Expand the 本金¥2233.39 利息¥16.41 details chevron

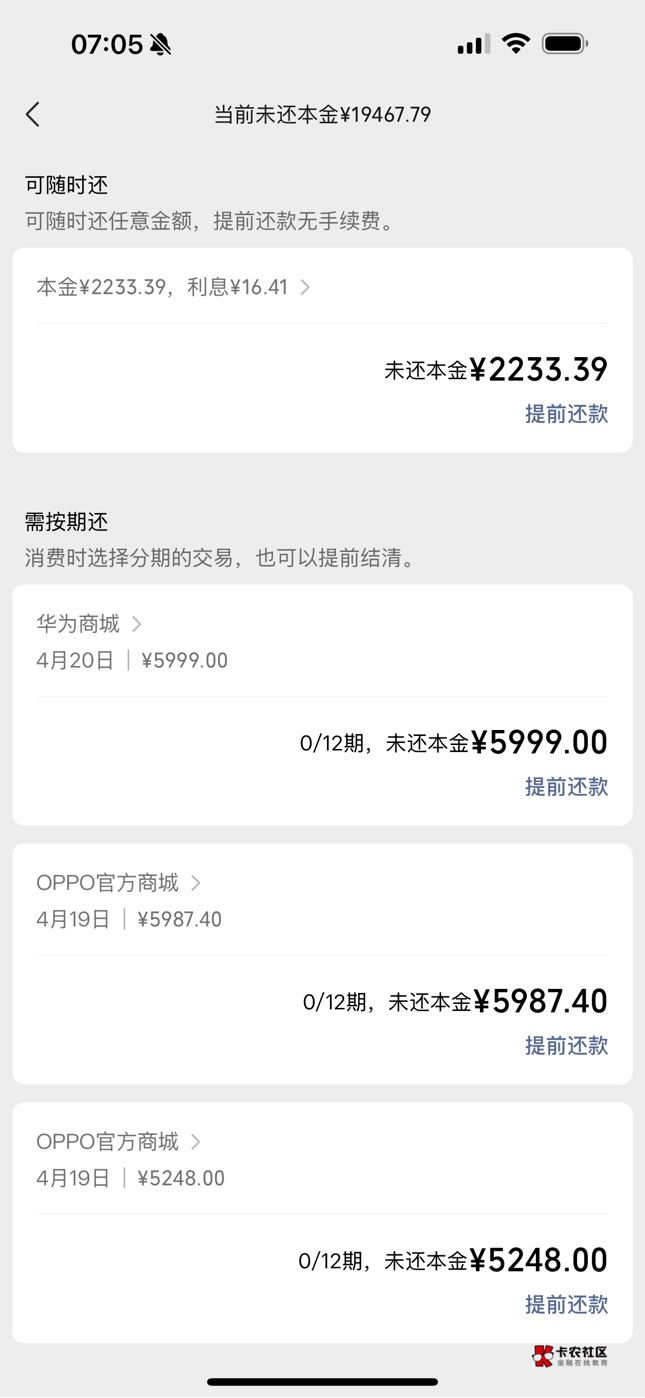click(x=305, y=287)
